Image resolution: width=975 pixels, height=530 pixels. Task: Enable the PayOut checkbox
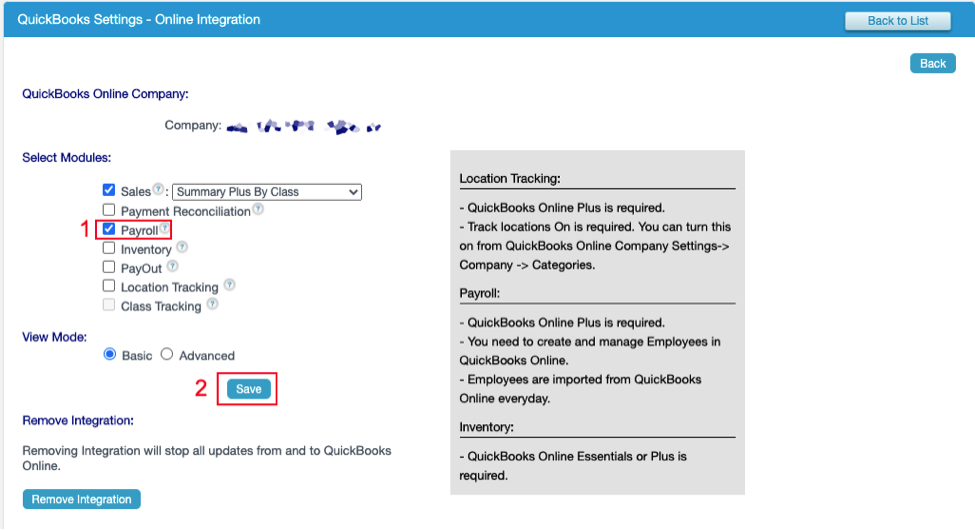[x=109, y=268]
